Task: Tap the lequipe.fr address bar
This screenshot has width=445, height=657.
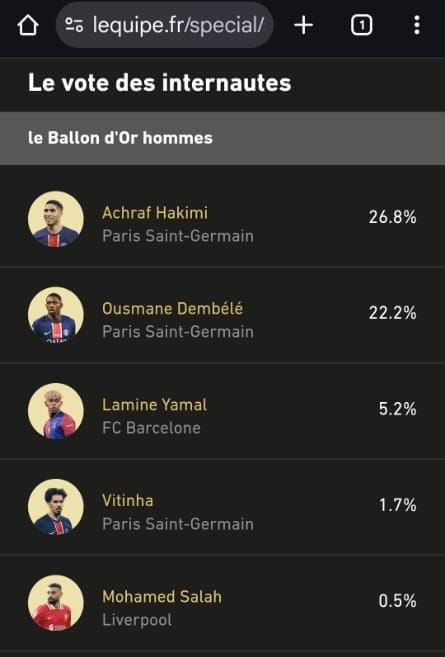Action: coord(164,25)
